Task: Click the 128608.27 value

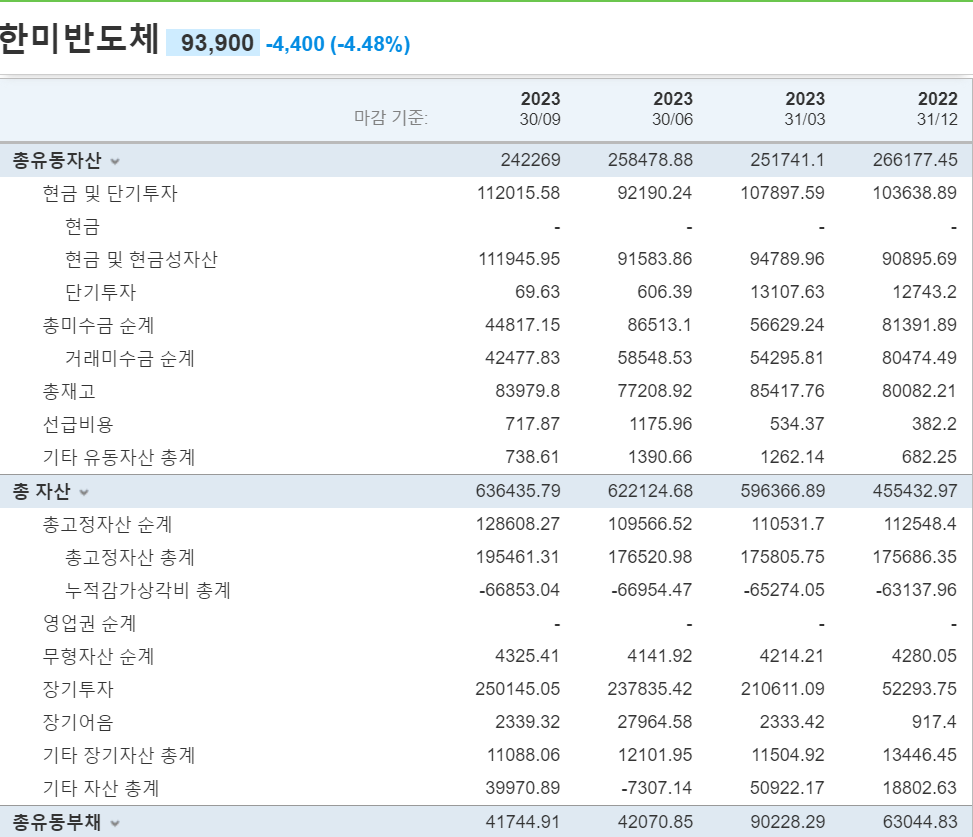Action: (x=518, y=524)
